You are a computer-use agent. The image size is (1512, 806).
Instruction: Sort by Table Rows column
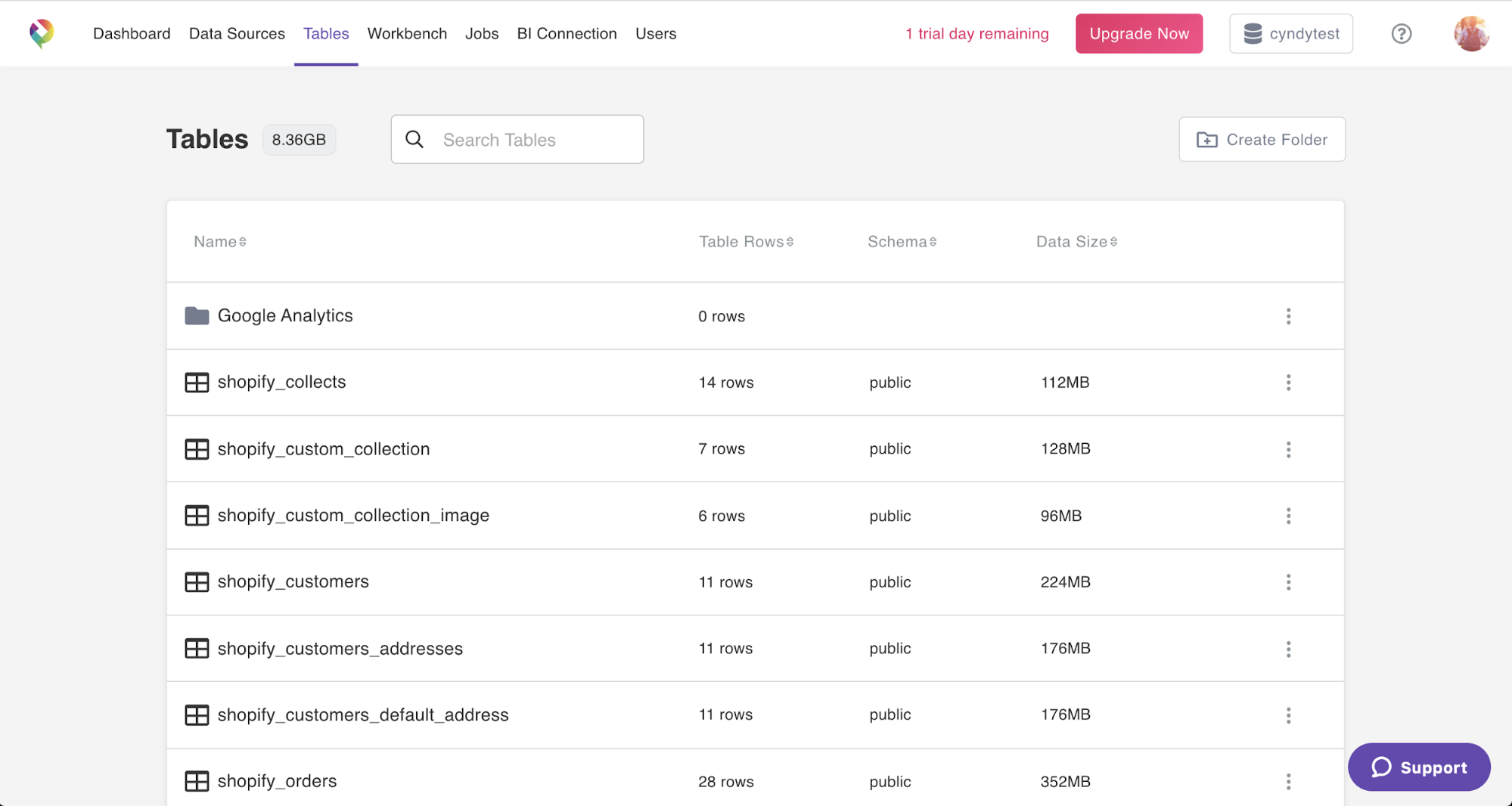pos(746,242)
